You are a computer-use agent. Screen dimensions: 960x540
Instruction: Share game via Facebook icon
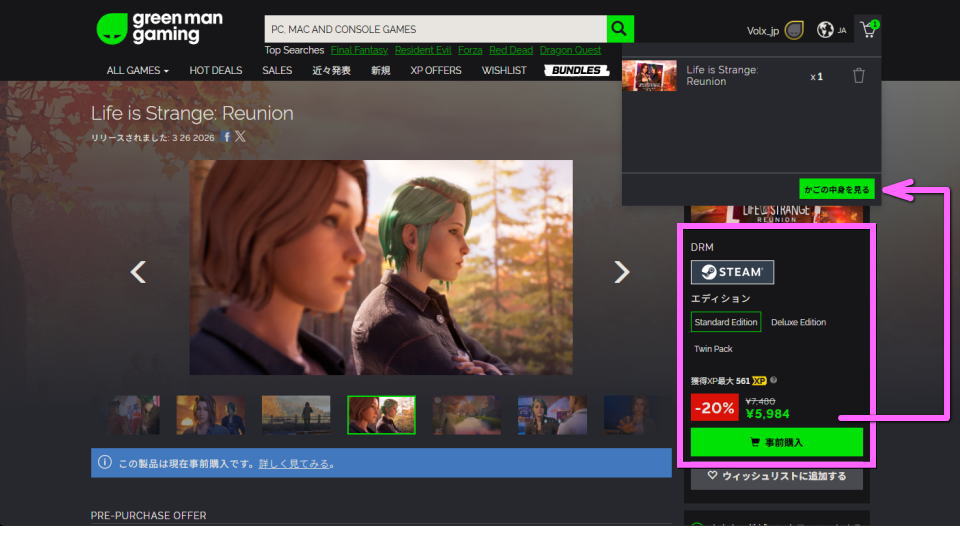(226, 137)
